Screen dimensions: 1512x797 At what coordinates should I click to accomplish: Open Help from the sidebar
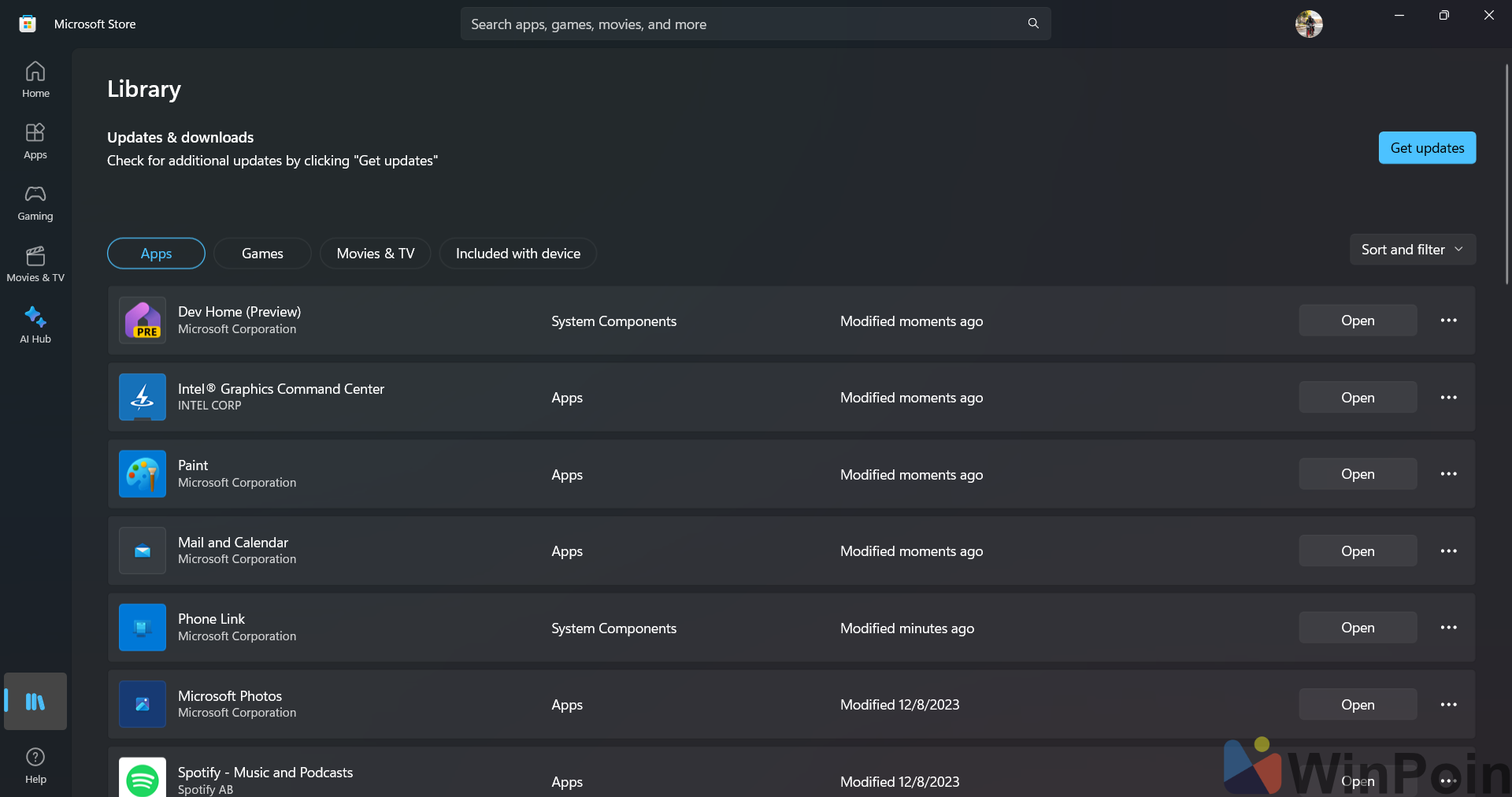pos(35,765)
